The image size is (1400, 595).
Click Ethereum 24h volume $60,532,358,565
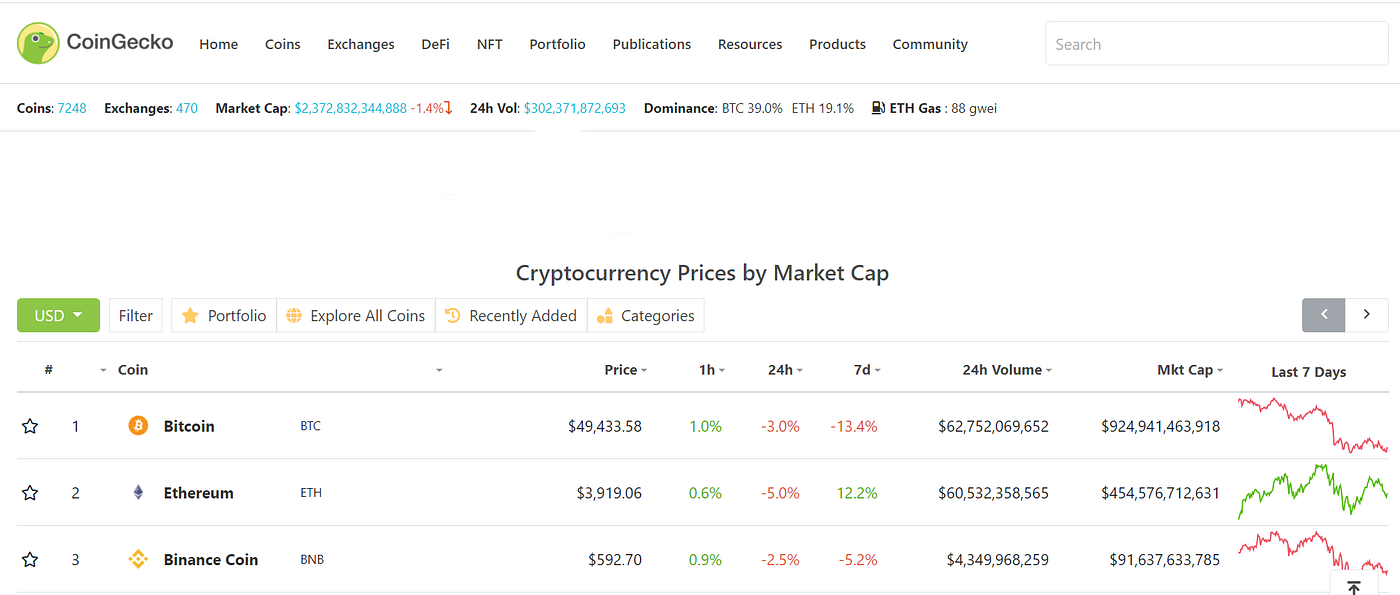(x=993, y=493)
